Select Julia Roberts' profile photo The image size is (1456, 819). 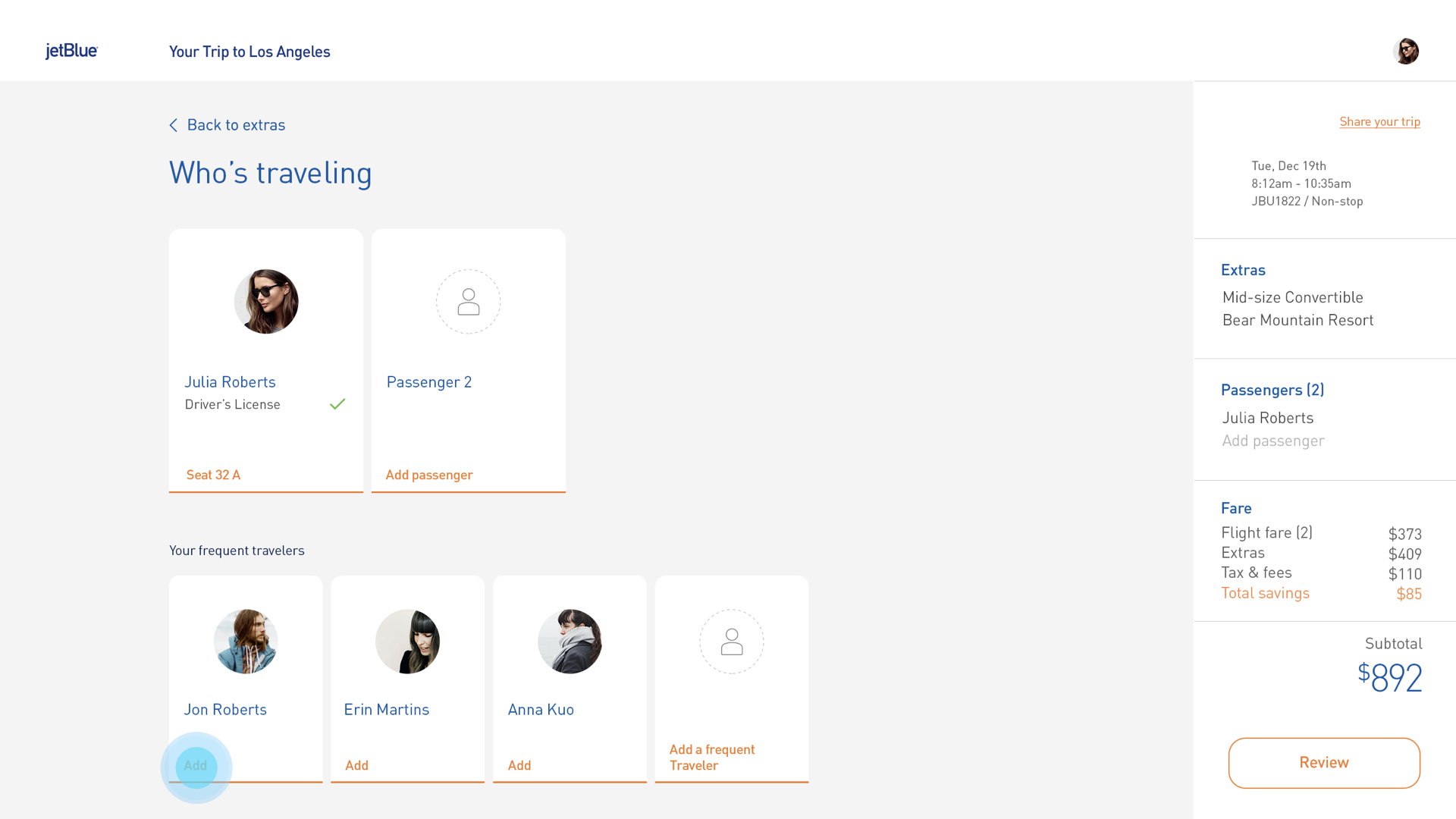tap(266, 302)
